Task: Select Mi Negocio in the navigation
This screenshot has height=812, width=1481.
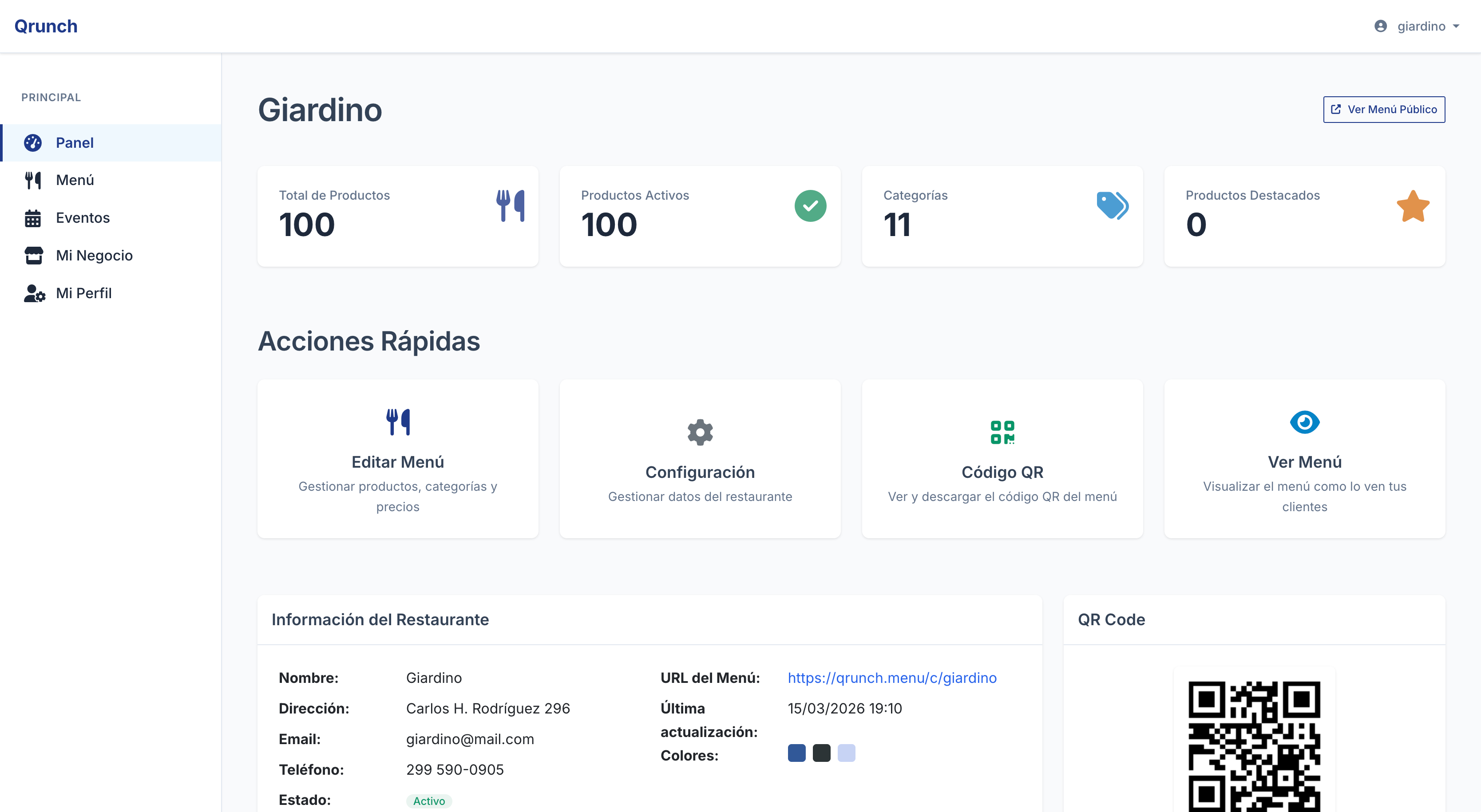Action: [x=94, y=255]
